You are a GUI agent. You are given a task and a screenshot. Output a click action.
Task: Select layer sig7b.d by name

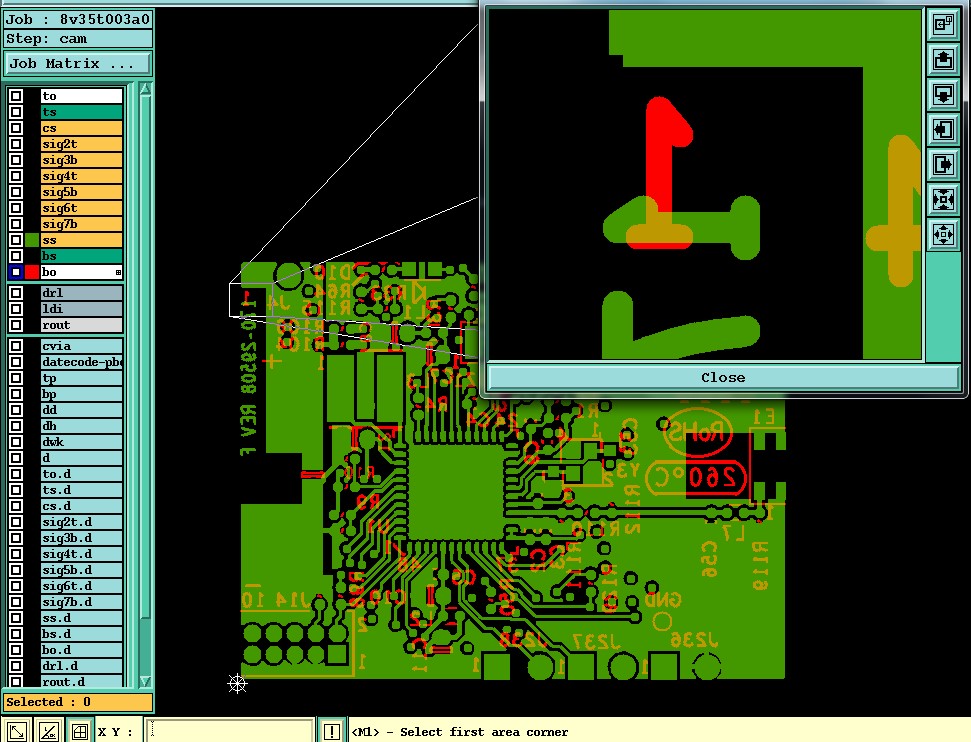pos(82,602)
